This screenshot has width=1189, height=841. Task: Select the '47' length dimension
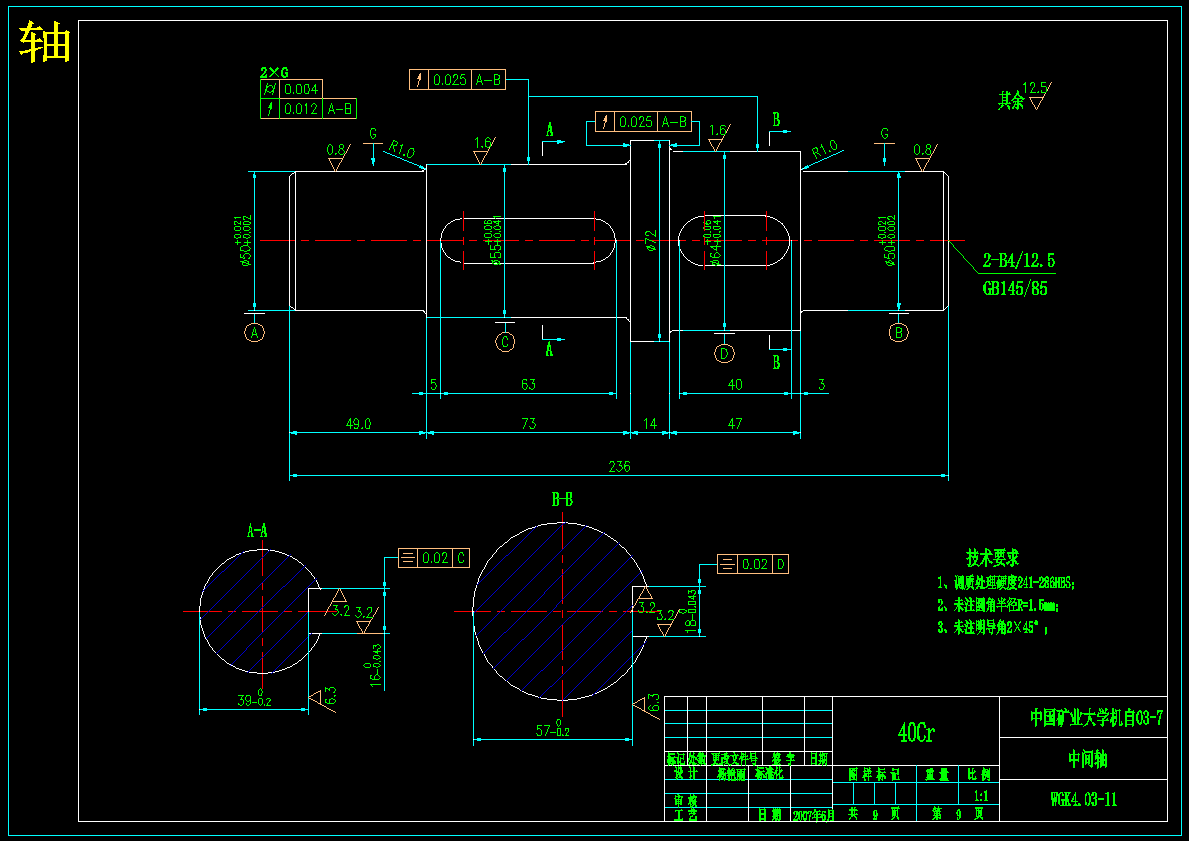(x=735, y=423)
